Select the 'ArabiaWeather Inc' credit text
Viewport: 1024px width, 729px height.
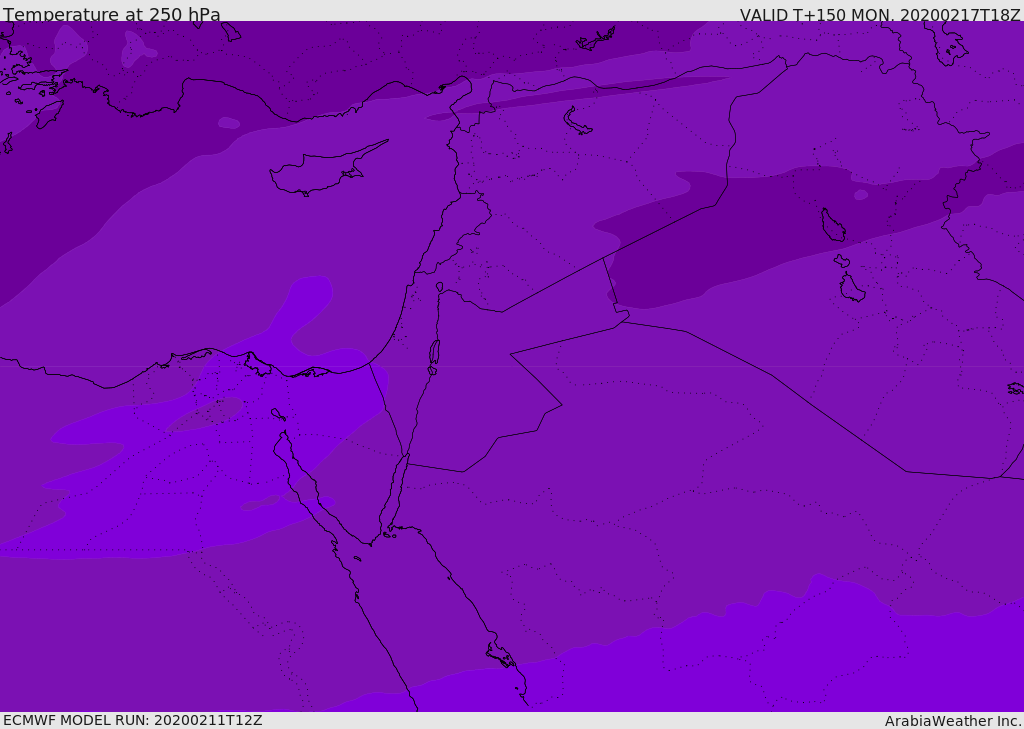[953, 721]
